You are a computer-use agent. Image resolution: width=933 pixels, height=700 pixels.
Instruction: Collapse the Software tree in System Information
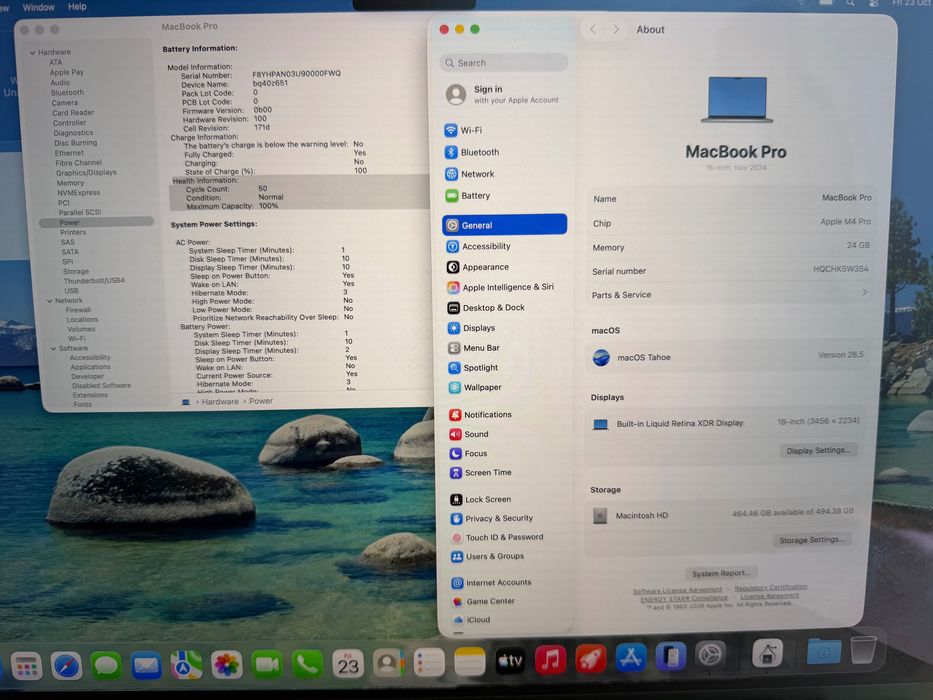(53, 348)
